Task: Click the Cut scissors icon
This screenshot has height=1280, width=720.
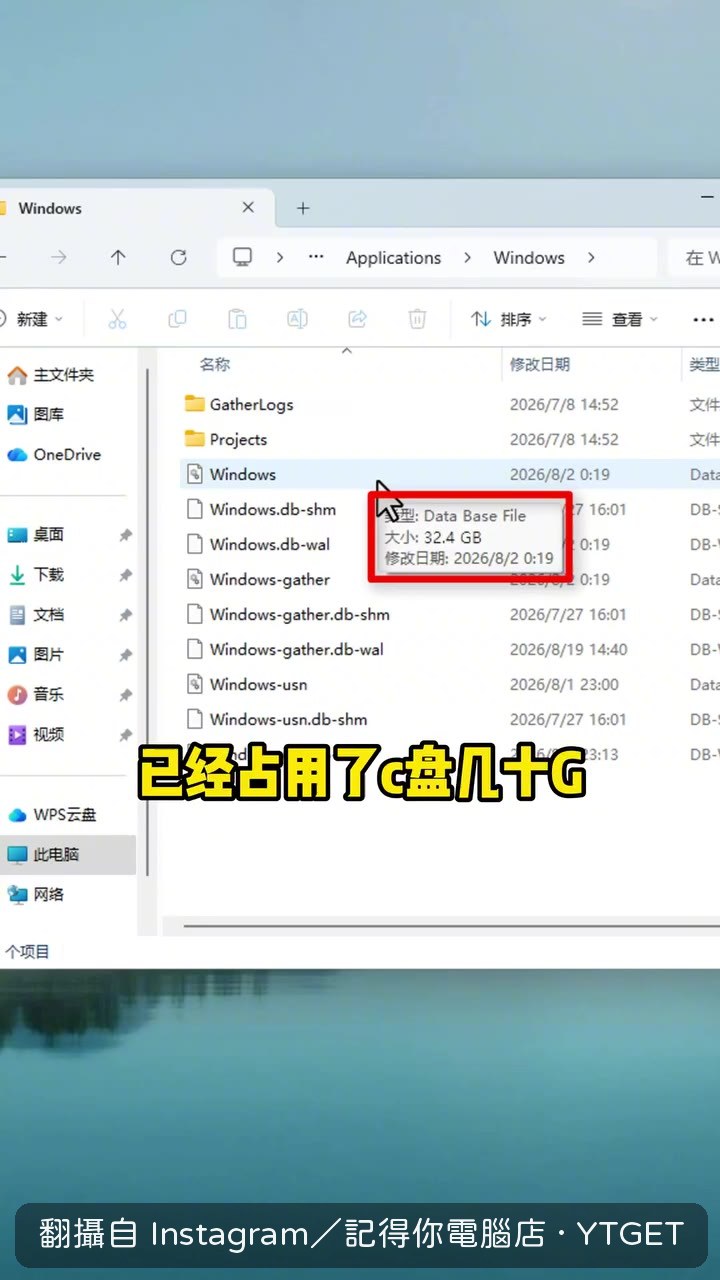Action: (x=117, y=319)
